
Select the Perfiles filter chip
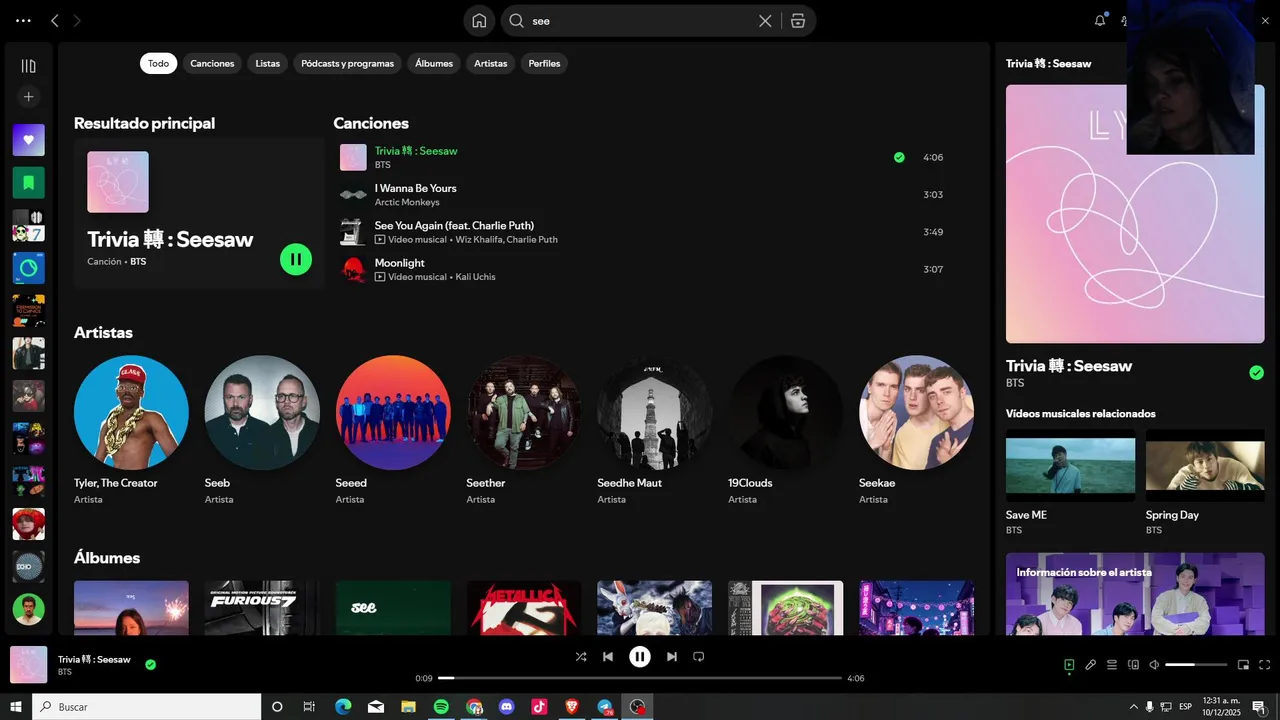click(544, 63)
